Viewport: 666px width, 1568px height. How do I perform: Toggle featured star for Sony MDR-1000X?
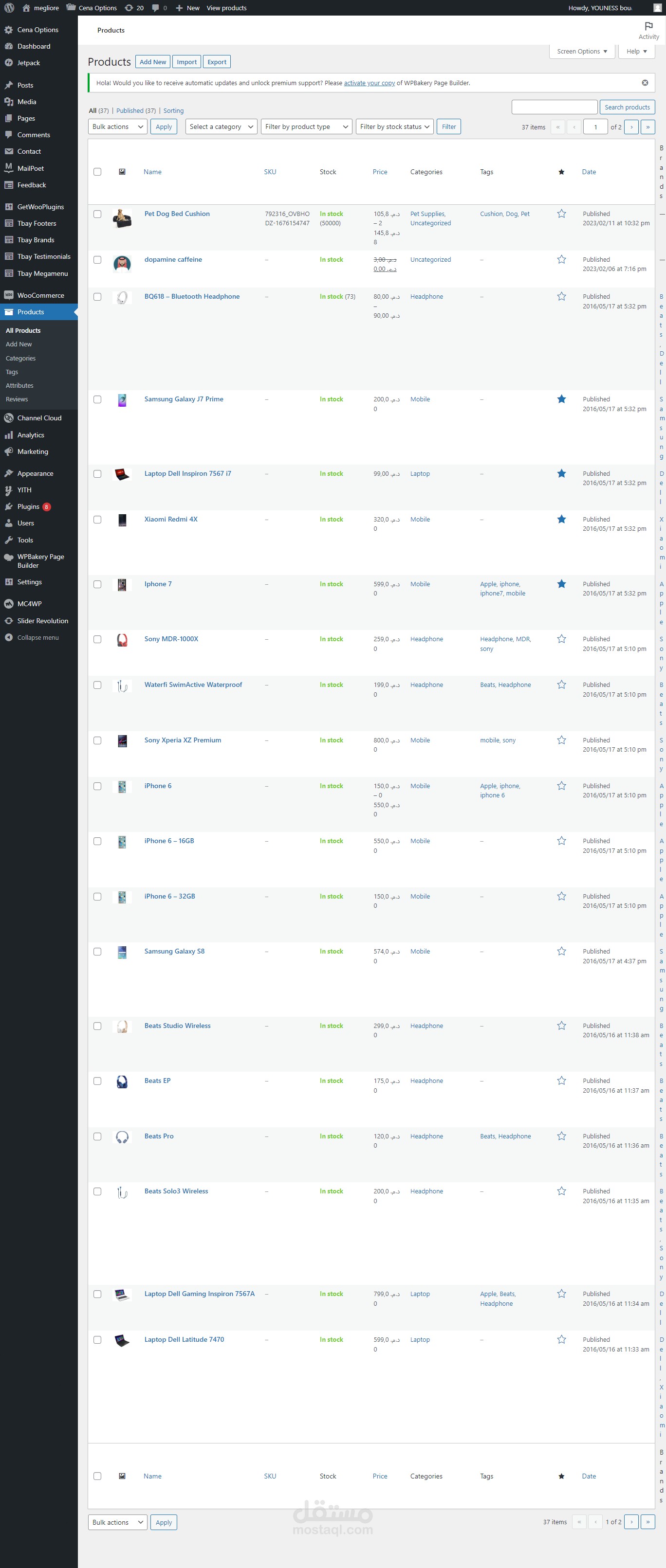pos(561,639)
